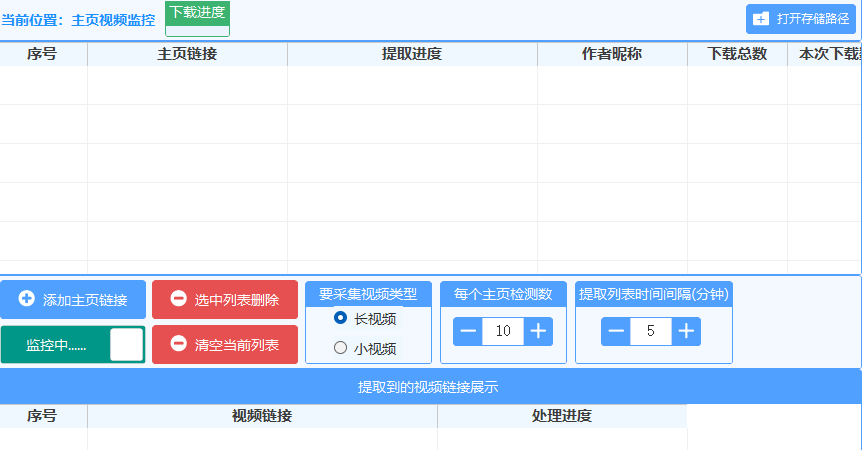862x450 pixels.
Task: Decrease 每个主页检测数 with minus button
Action: (468, 331)
